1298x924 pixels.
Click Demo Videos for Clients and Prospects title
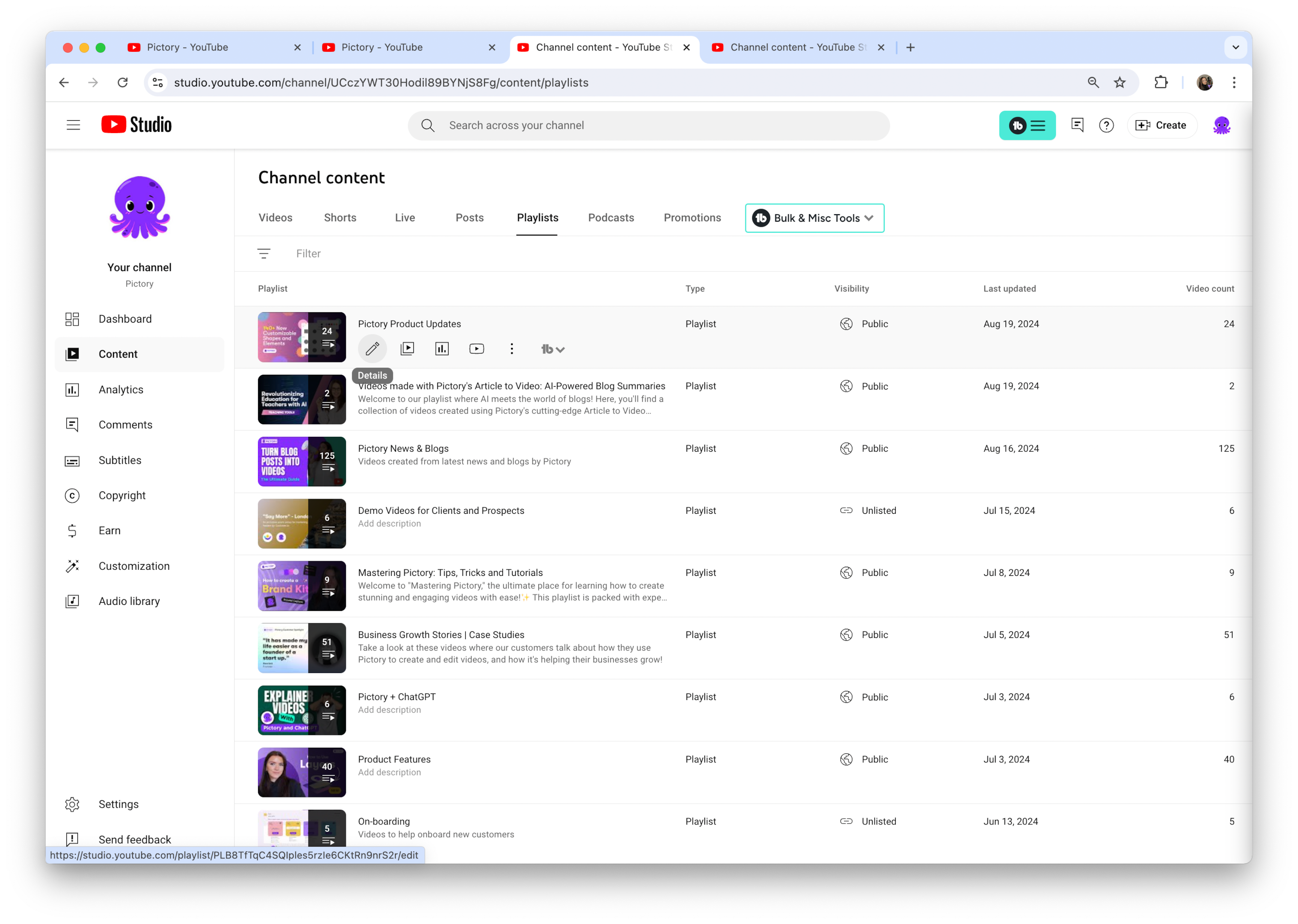441,510
